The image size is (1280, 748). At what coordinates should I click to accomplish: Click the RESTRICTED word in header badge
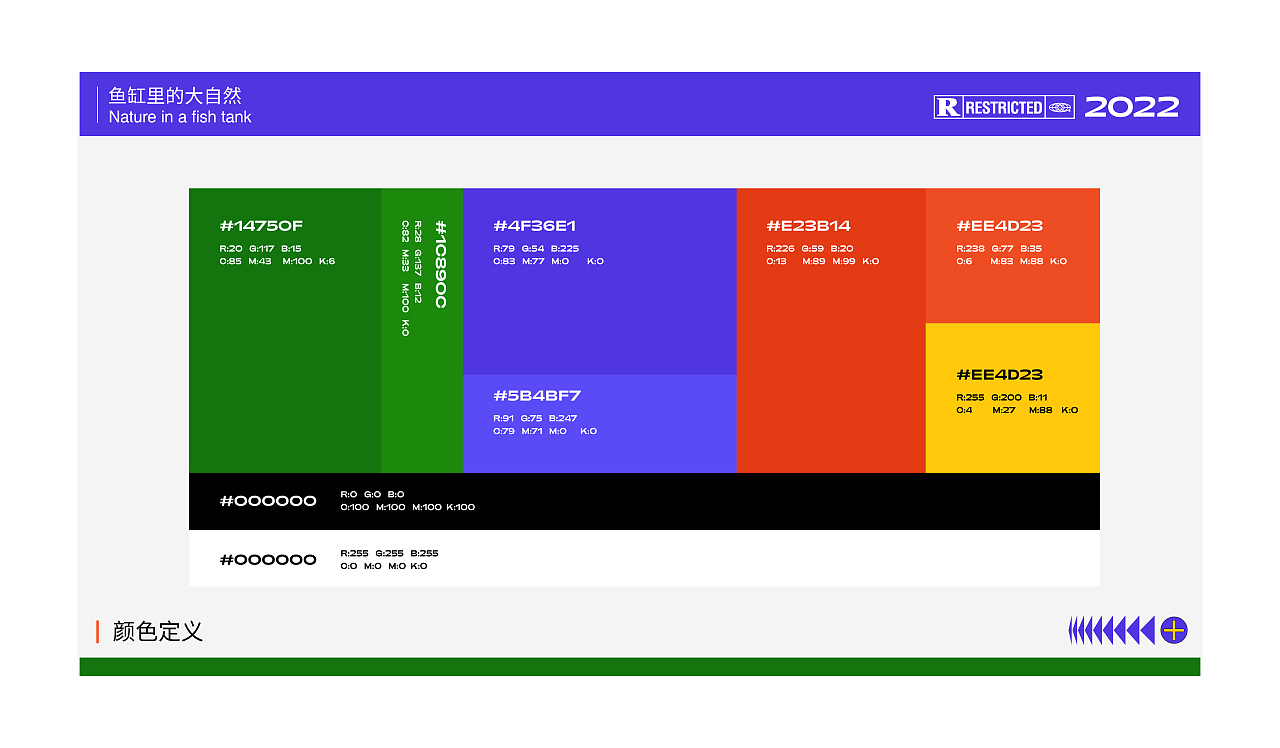[1004, 107]
